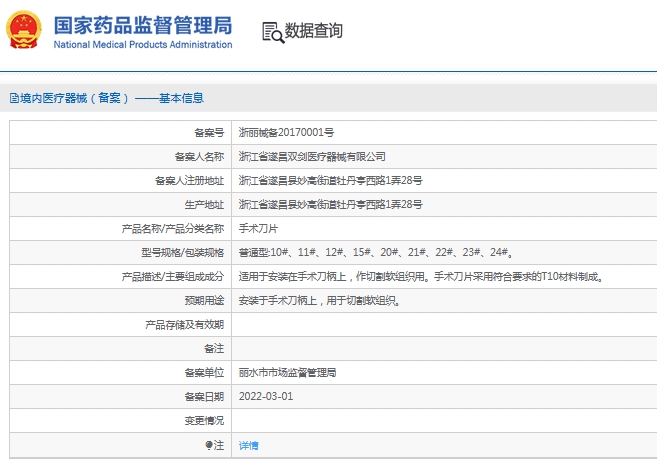Click intended use value 安装于手术刀柄上
657x463 pixels.
tap(319, 300)
